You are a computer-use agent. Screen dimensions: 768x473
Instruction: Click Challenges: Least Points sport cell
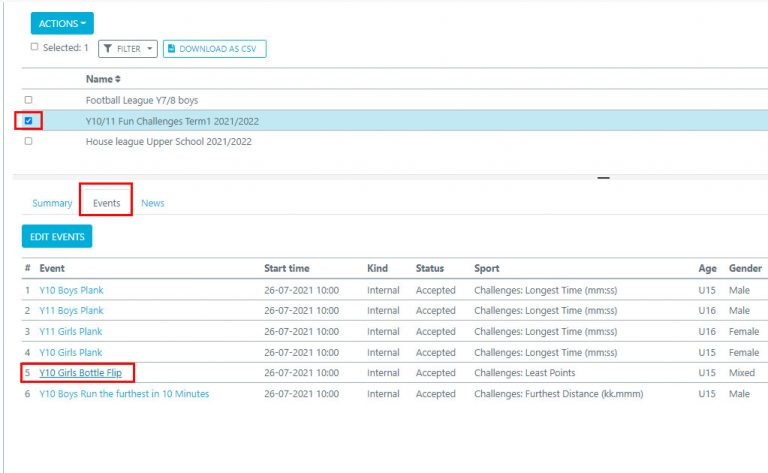(525, 373)
